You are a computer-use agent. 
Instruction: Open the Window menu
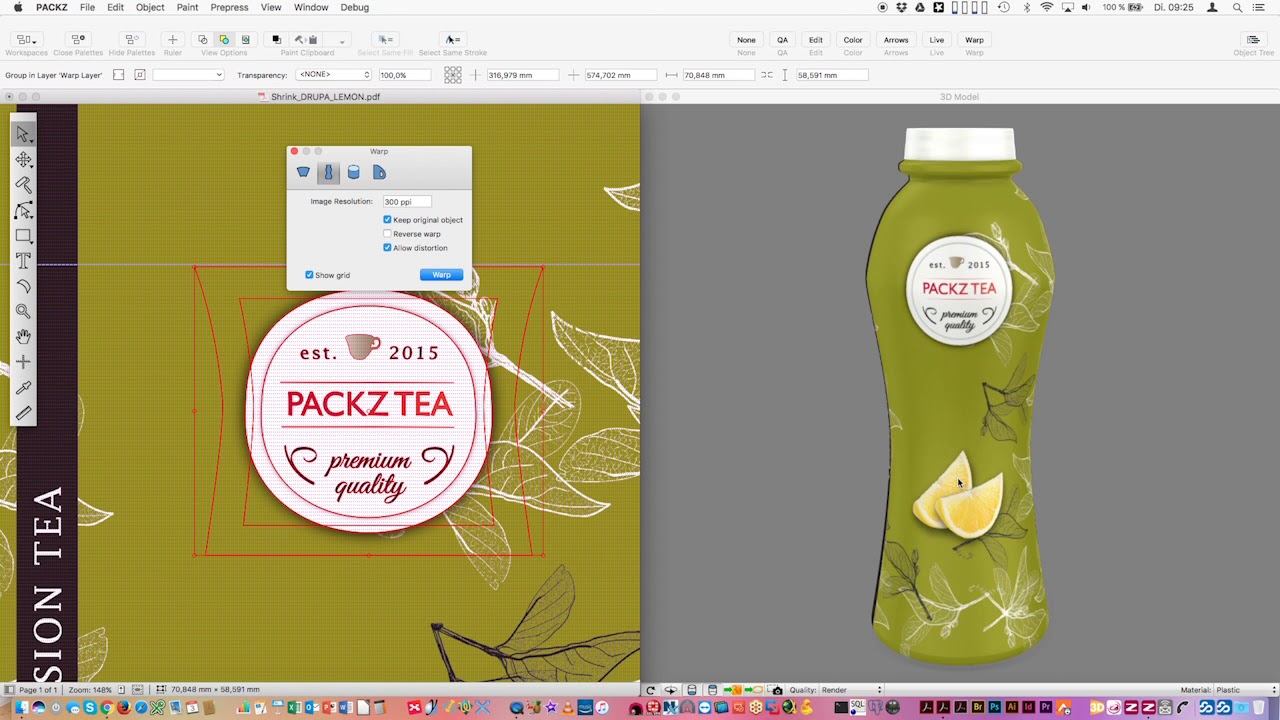(x=311, y=7)
